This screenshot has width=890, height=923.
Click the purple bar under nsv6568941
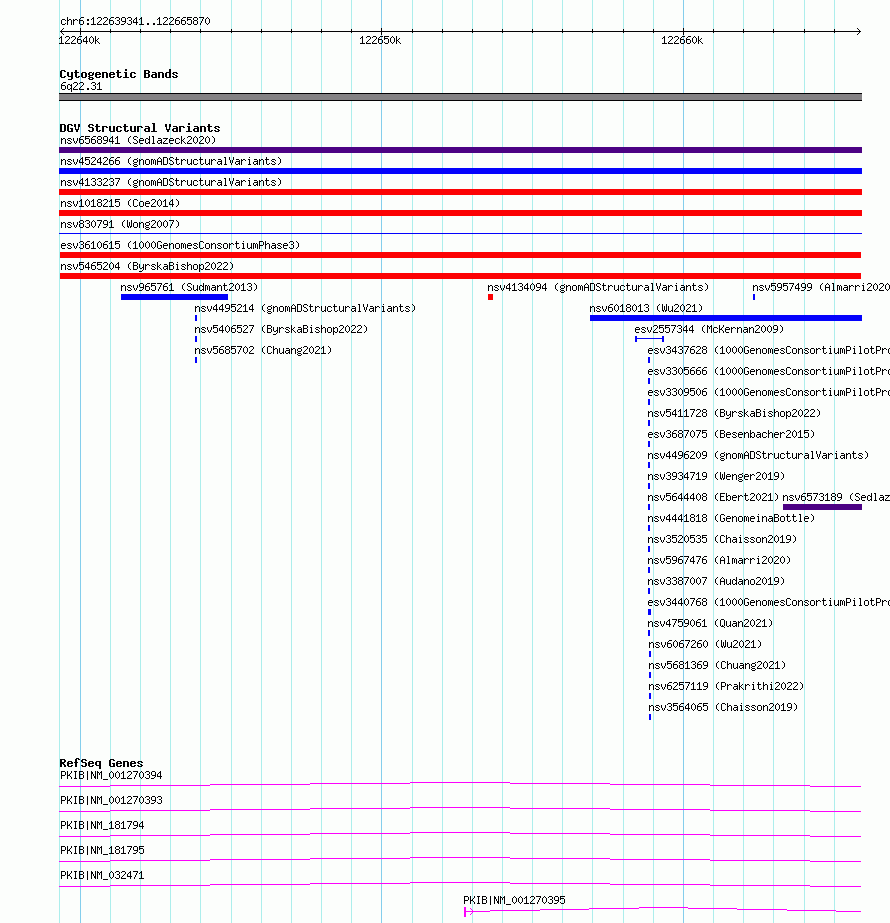click(460, 150)
